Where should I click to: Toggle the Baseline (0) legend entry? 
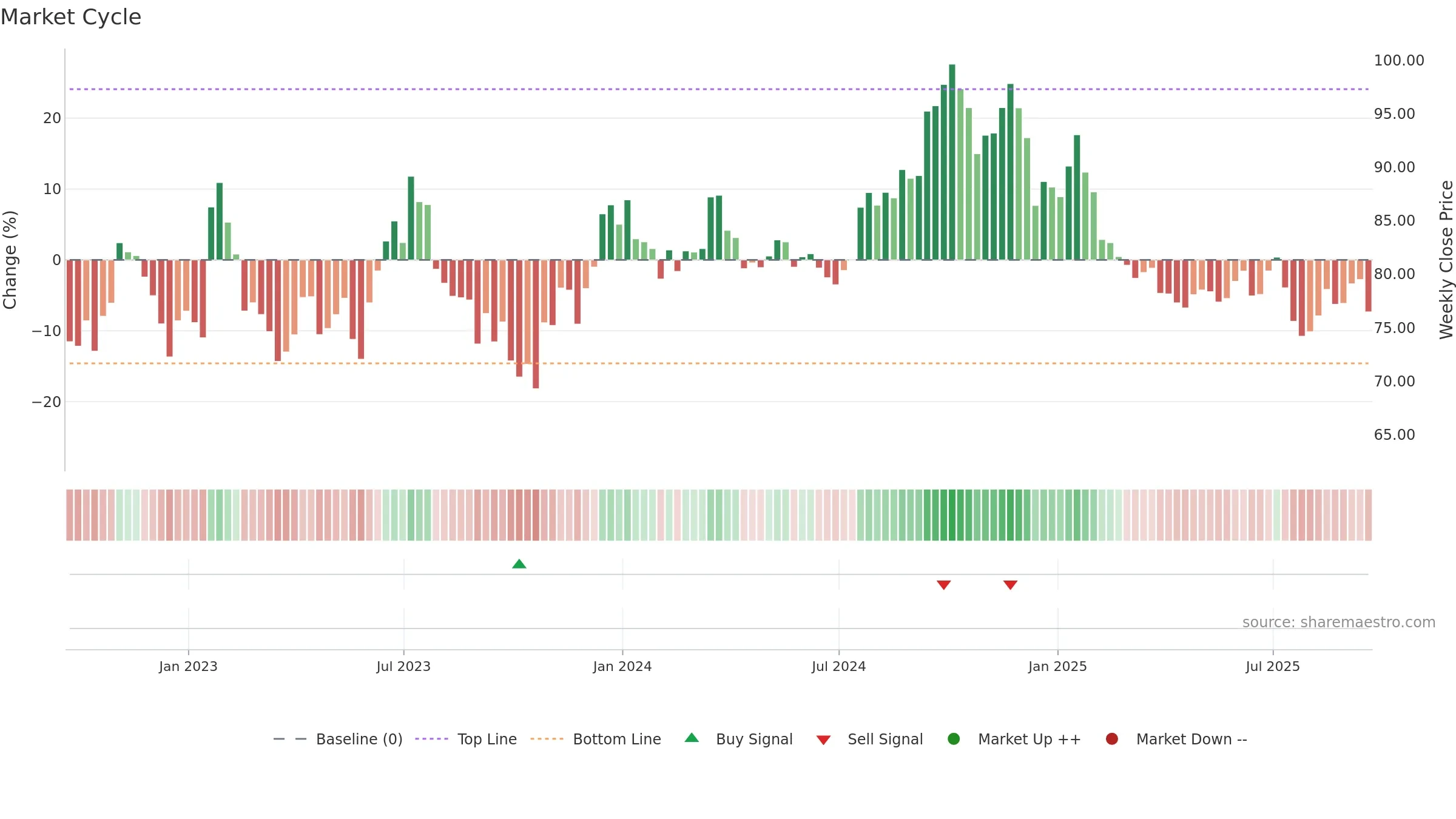(338, 740)
